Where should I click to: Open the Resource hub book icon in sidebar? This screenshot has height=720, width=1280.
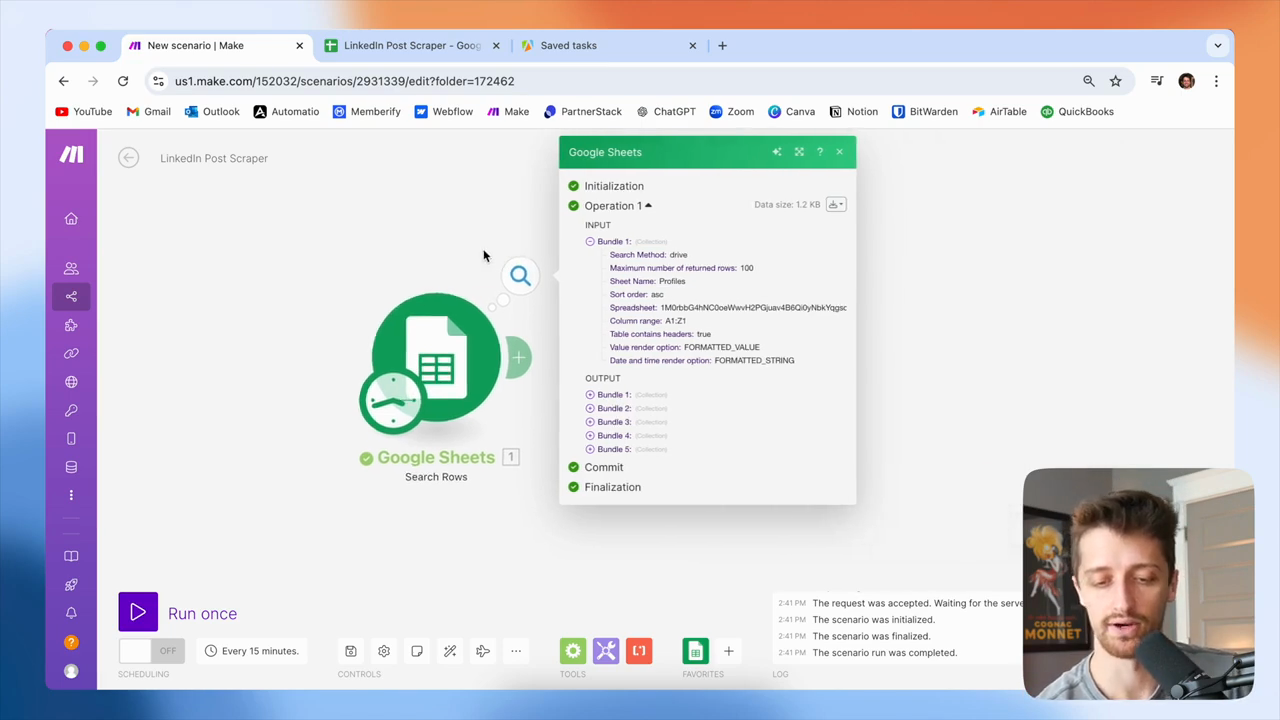pos(71,556)
